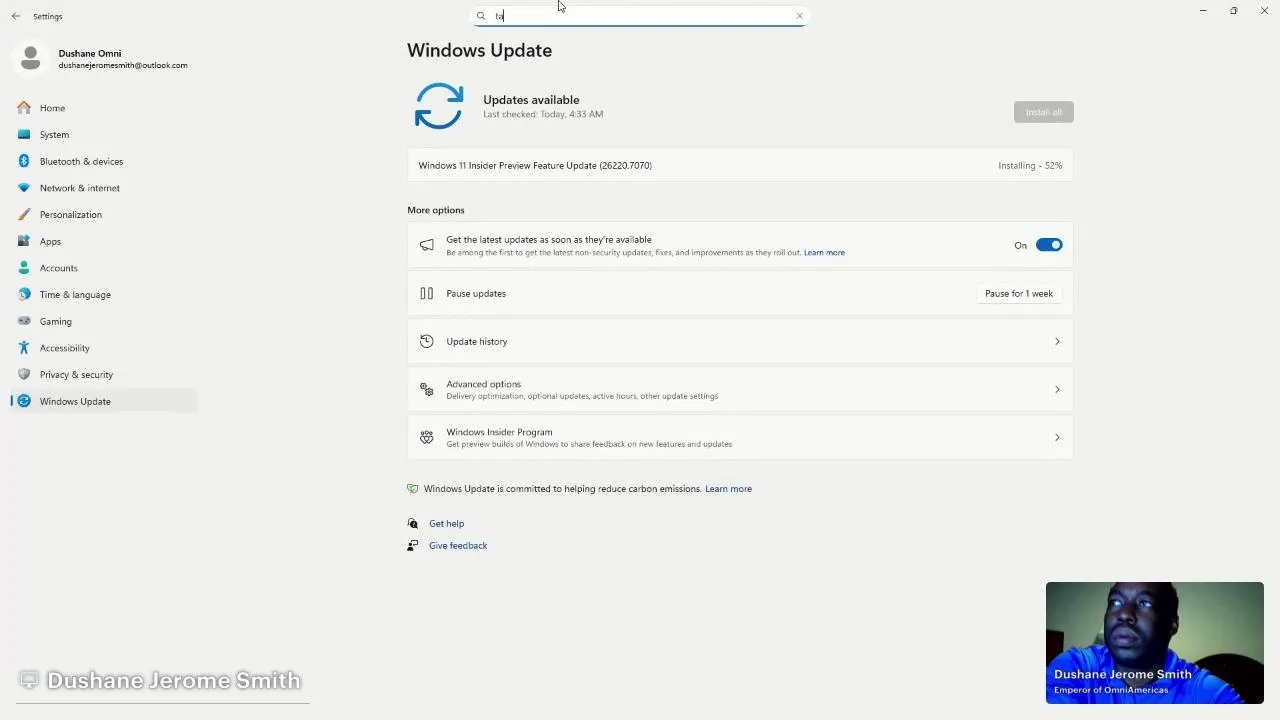Click the Time & language globe icon
The height and width of the screenshot is (720, 1280).
pos(24,294)
